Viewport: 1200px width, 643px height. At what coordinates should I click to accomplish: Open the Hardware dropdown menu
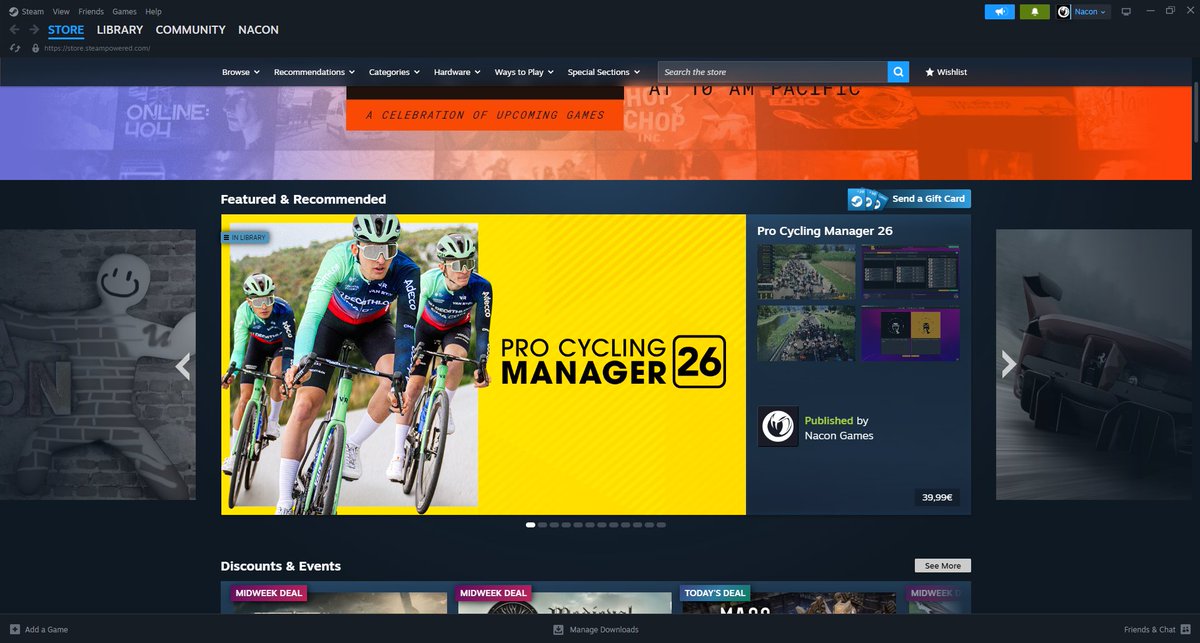click(x=457, y=72)
